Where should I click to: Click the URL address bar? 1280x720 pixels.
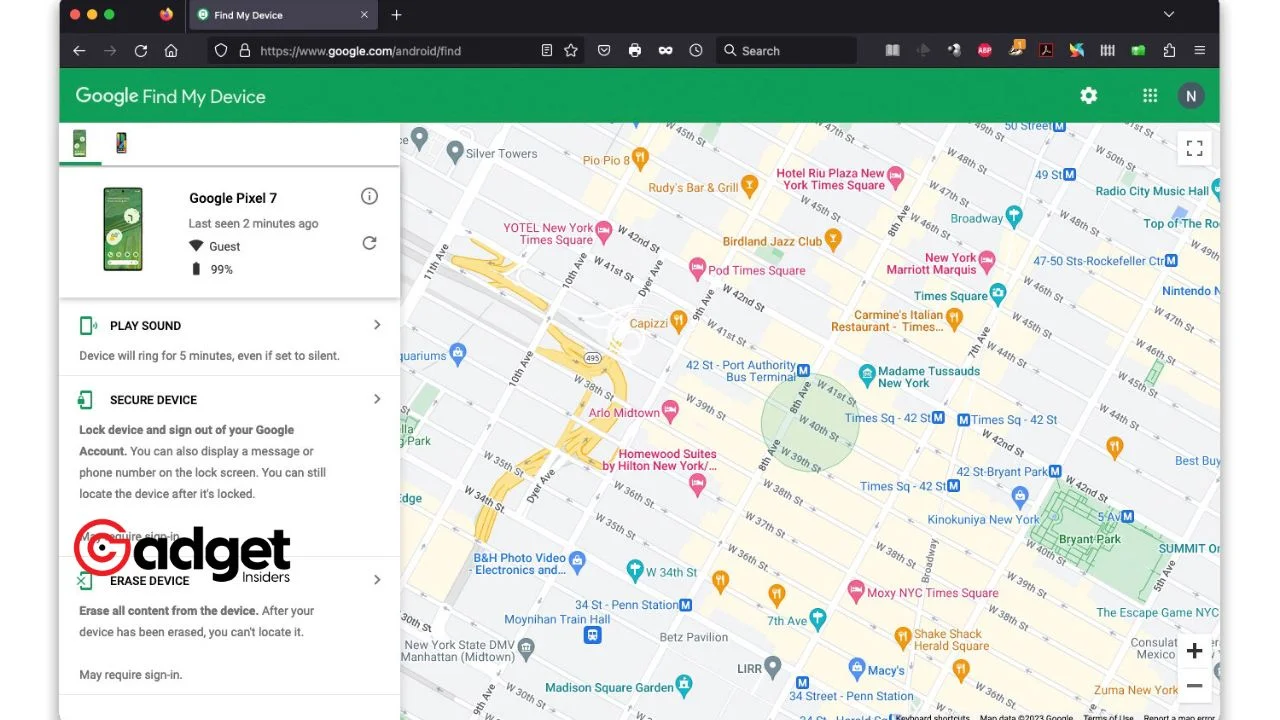coord(398,50)
